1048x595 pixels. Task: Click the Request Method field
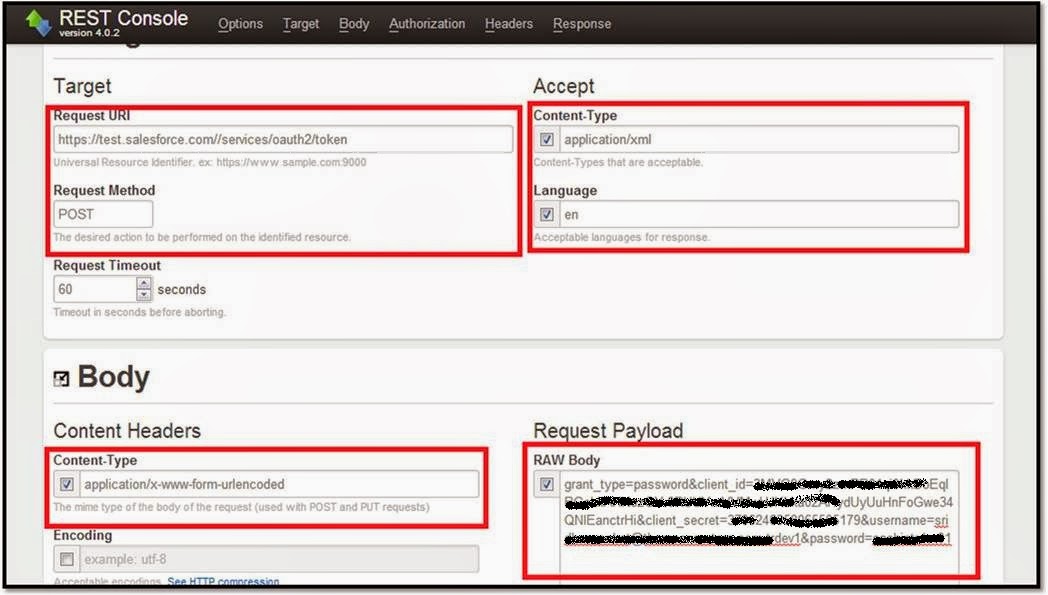pyautogui.click(x=103, y=213)
